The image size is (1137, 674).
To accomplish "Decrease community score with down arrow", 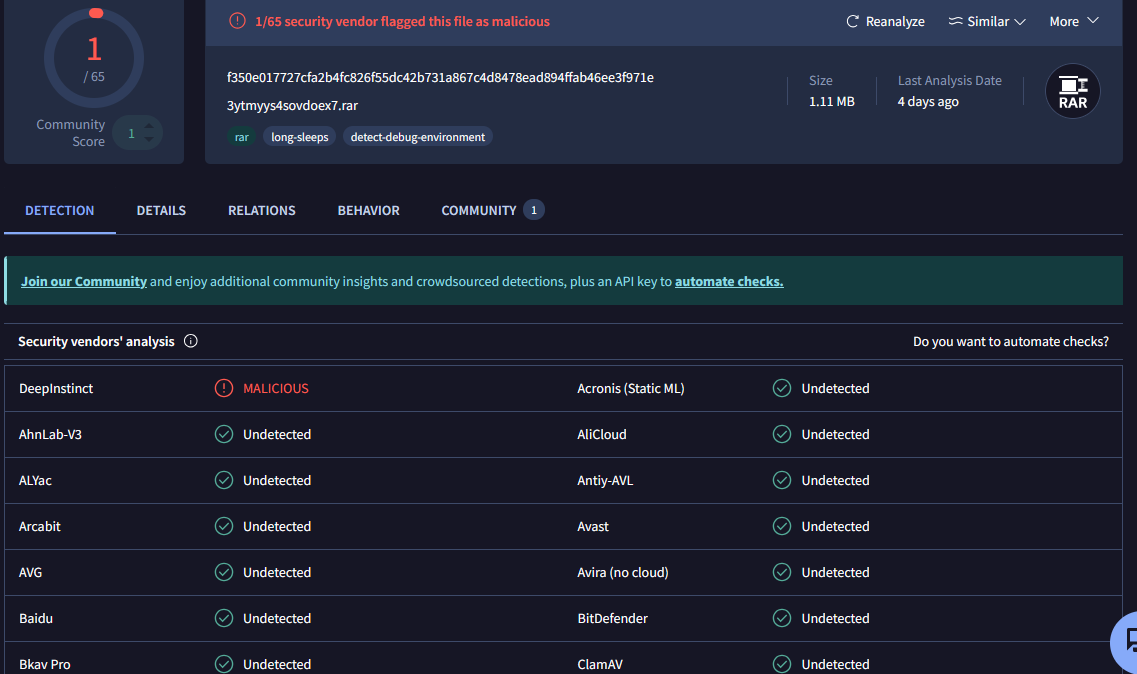I will click(149, 139).
